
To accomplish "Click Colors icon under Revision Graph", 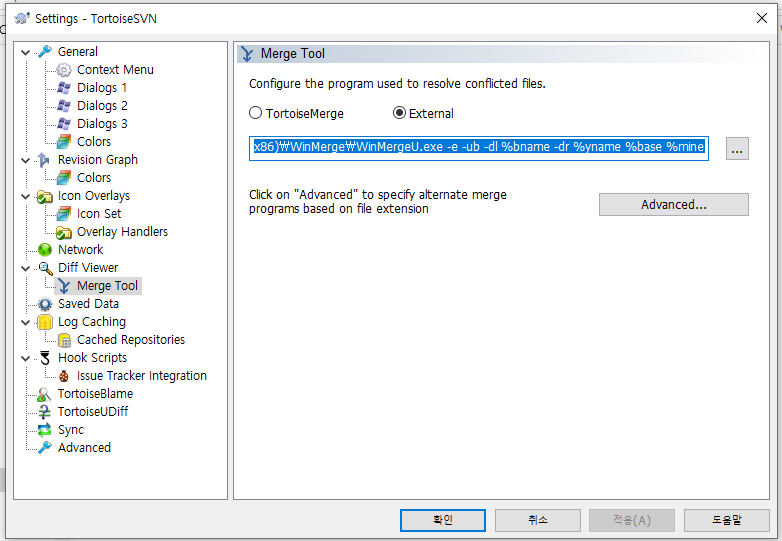I will tap(64, 178).
